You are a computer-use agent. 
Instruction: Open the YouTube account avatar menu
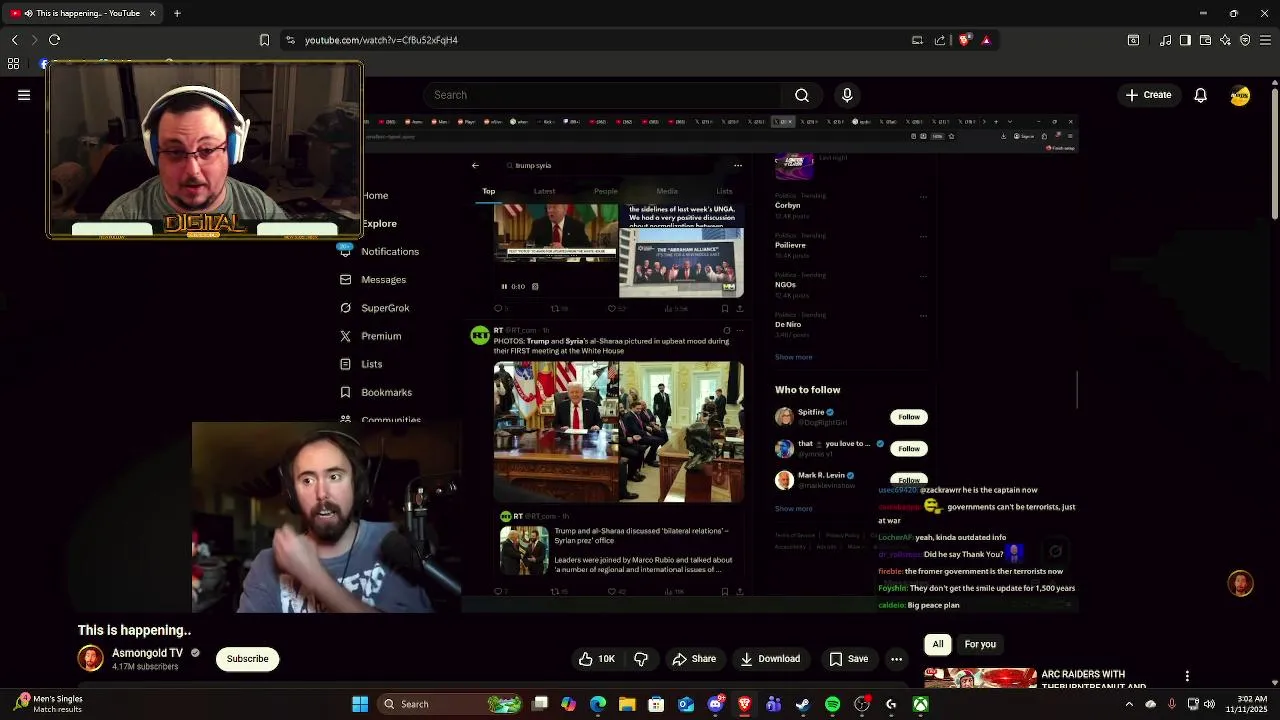(x=1240, y=95)
